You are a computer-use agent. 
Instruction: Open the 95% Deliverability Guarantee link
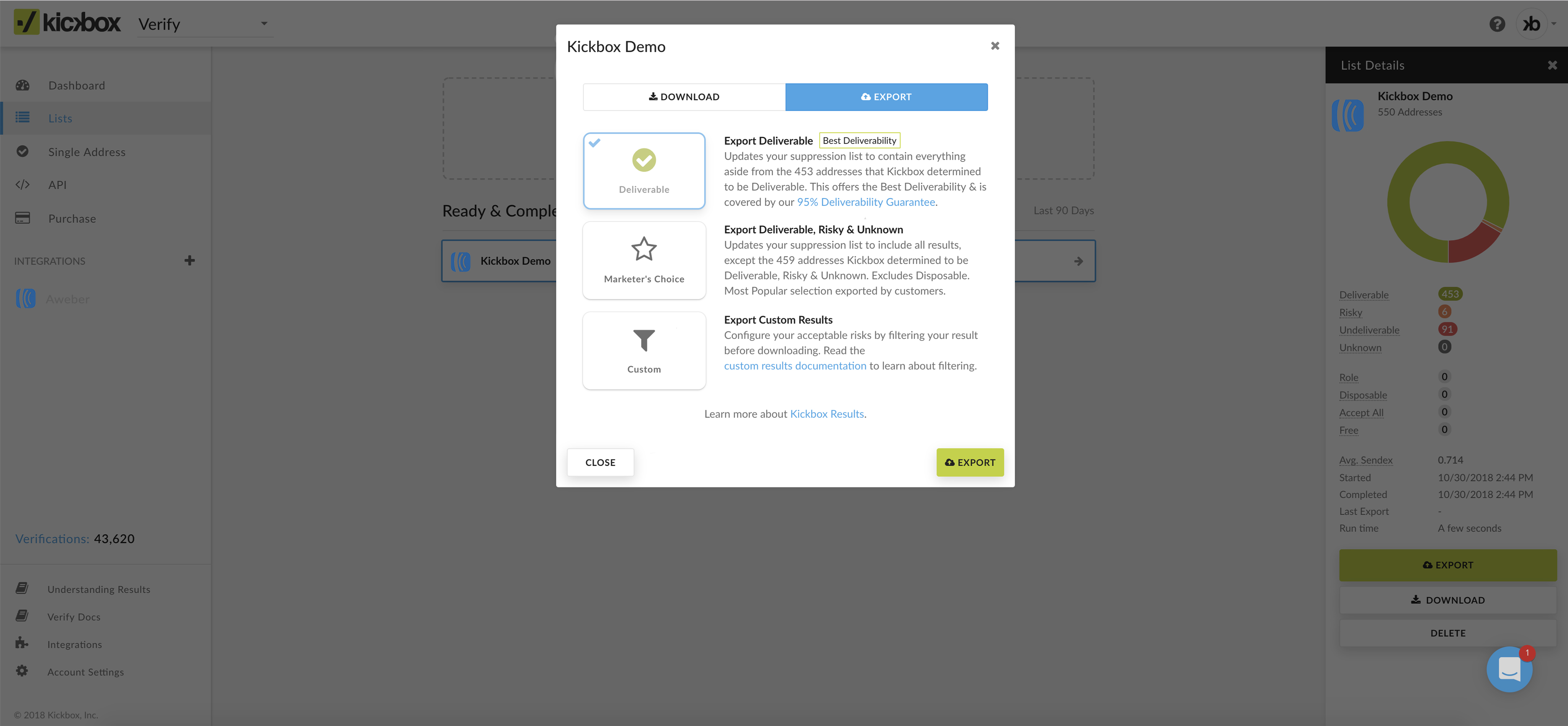(x=866, y=202)
